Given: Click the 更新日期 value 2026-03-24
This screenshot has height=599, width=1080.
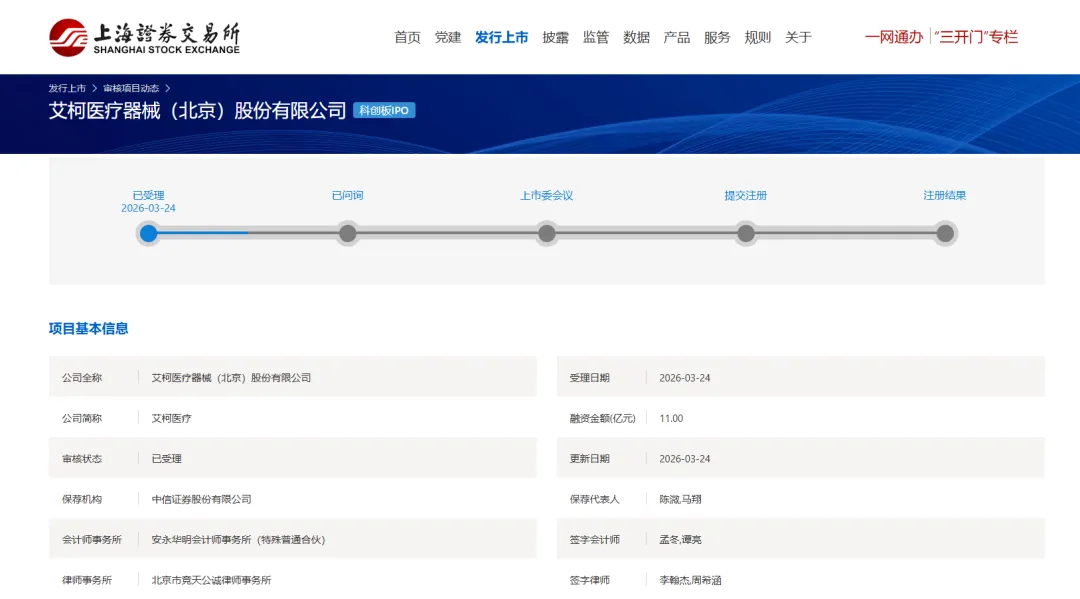Looking at the screenshot, I should pyautogui.click(x=685, y=459).
